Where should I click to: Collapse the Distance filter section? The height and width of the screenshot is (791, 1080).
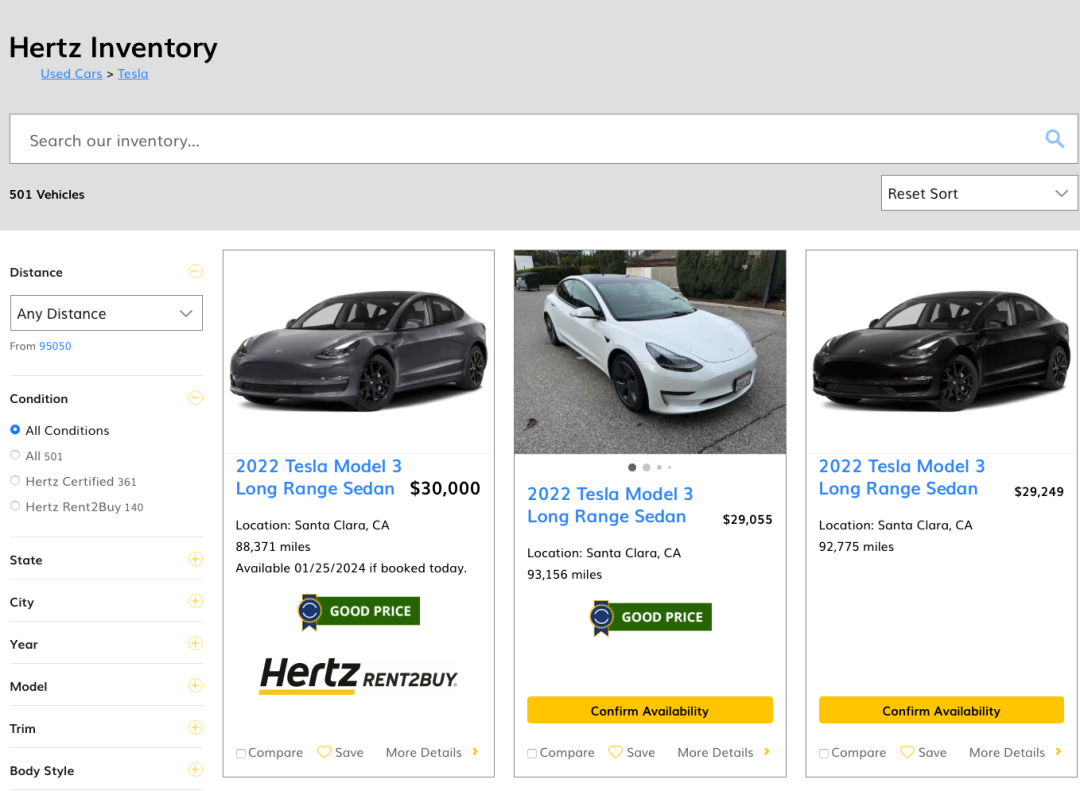(x=195, y=271)
